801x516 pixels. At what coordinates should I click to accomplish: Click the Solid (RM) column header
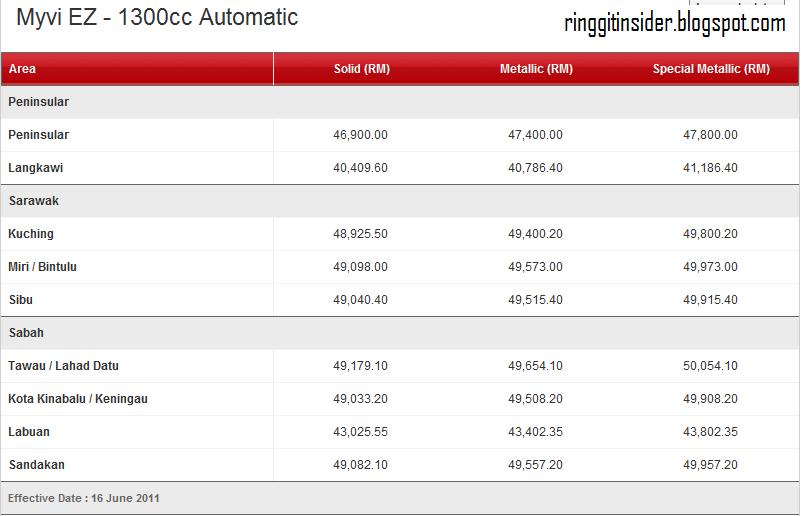click(362, 69)
